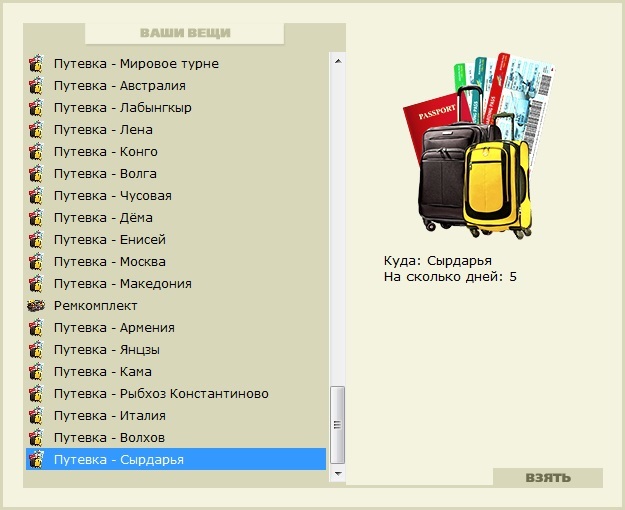
Task: Click the list scrollbar thumb
Action: tap(338, 425)
